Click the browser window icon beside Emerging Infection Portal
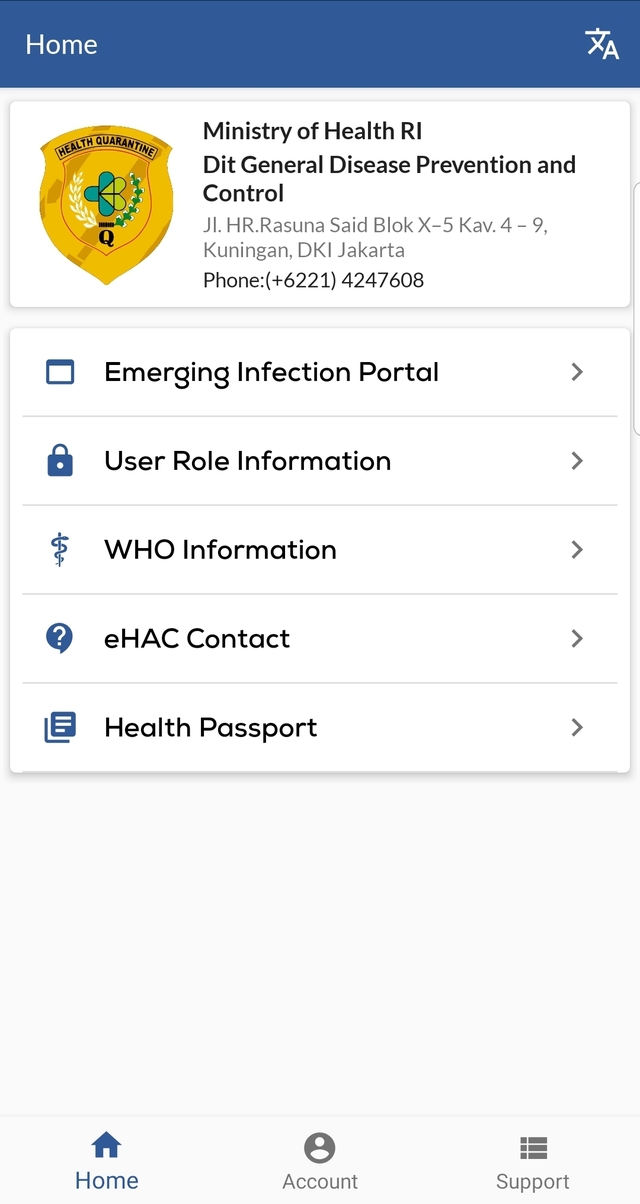This screenshot has height=1204, width=640. point(60,372)
